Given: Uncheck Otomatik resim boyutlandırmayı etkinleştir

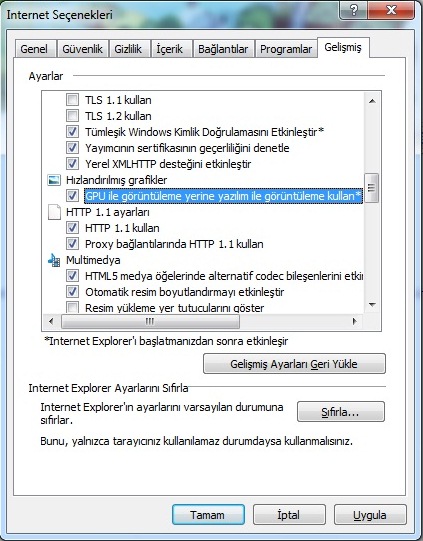Looking at the screenshot, I should pos(72,292).
